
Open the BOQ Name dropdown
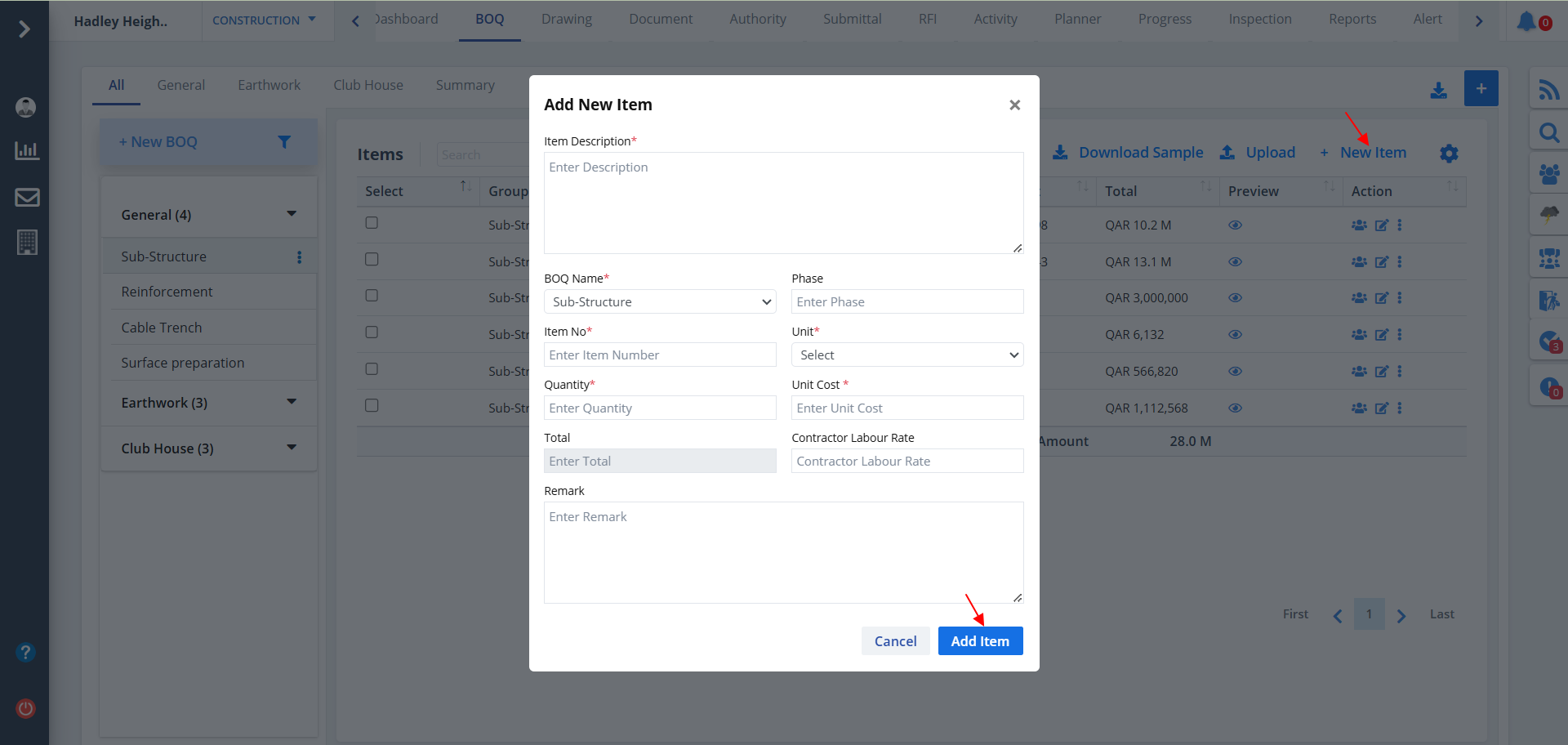660,302
